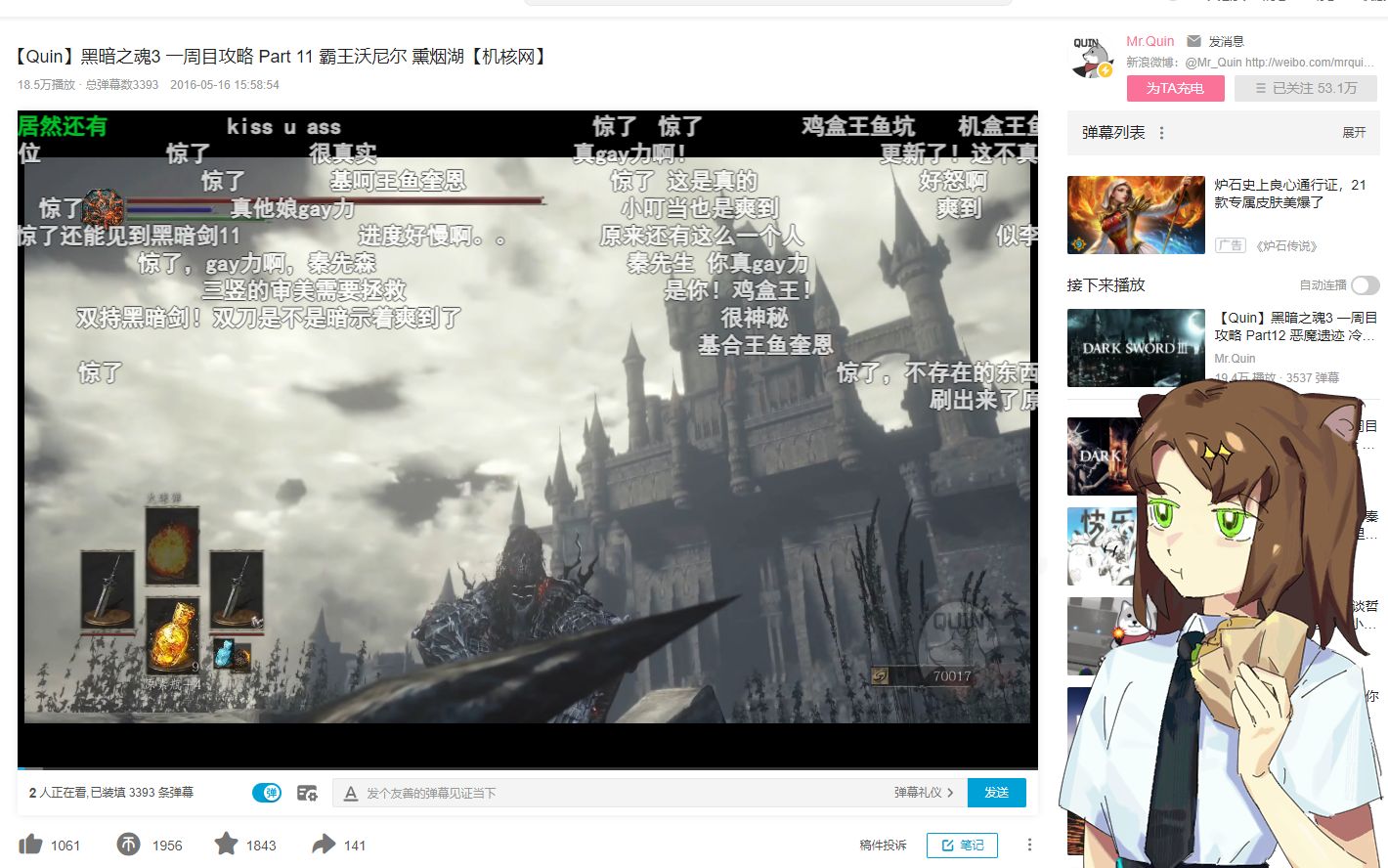Click 稿件投诉 report link

point(883,845)
